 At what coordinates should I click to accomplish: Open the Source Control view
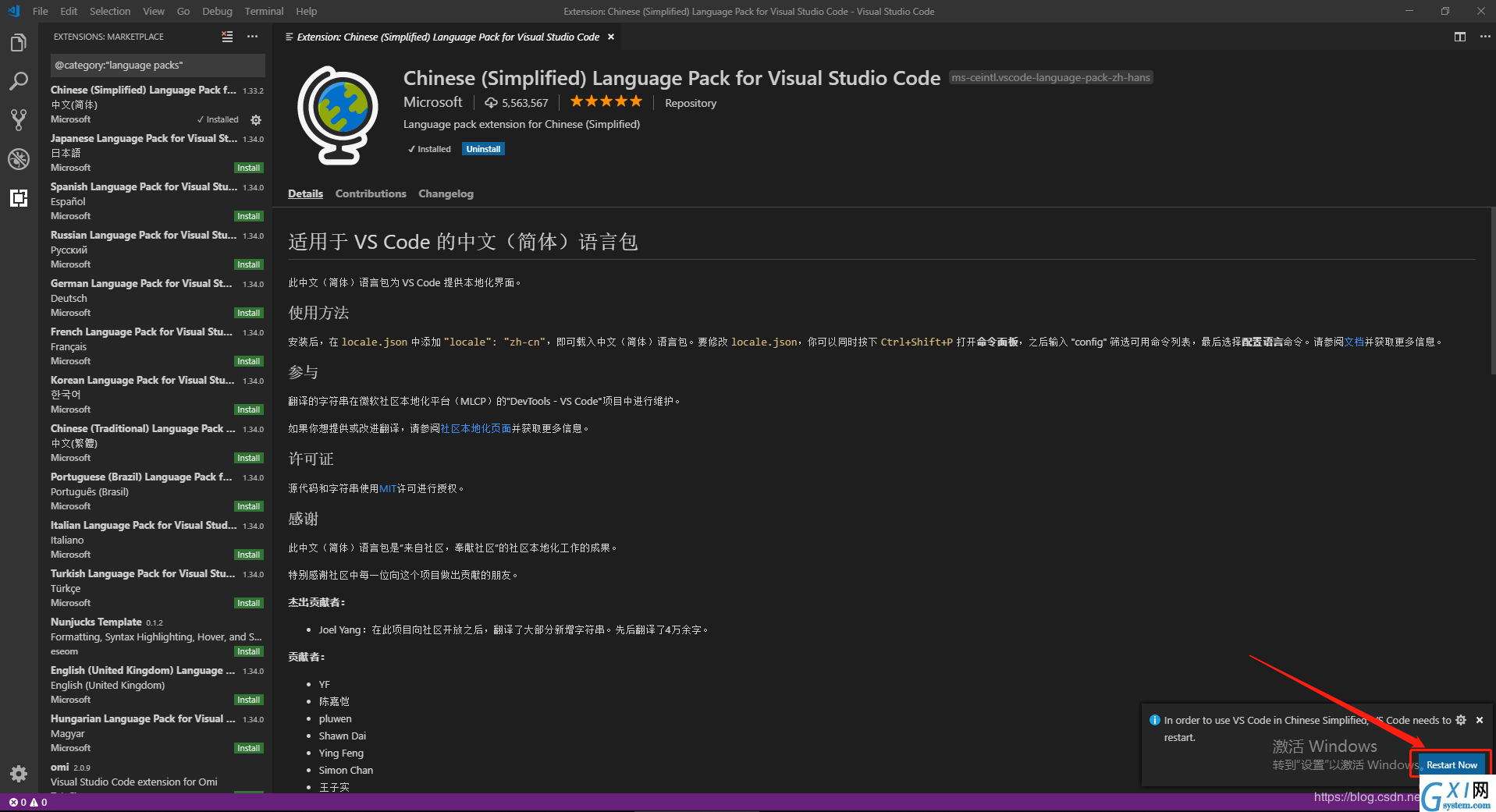[x=19, y=120]
